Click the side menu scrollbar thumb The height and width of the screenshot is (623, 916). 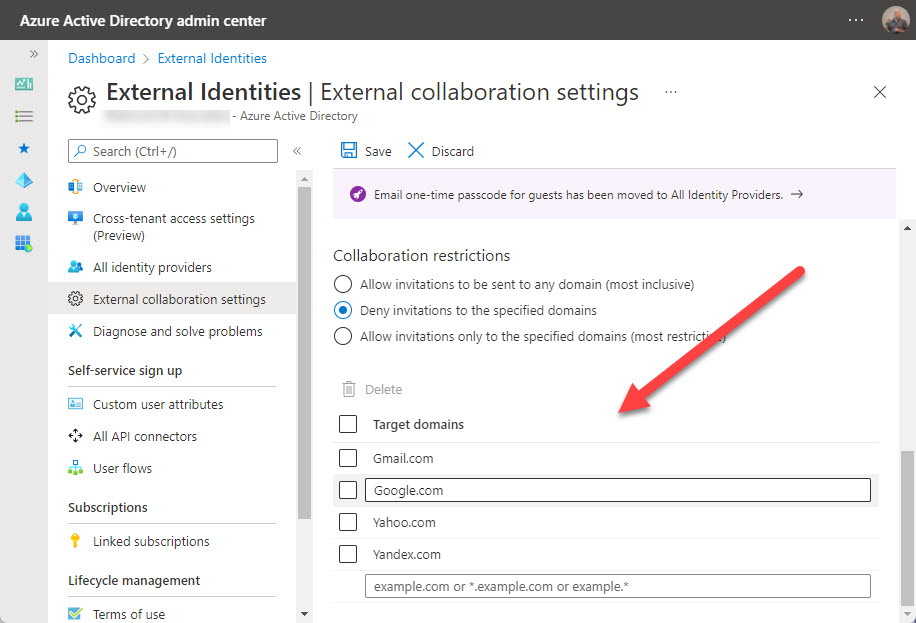click(x=304, y=352)
